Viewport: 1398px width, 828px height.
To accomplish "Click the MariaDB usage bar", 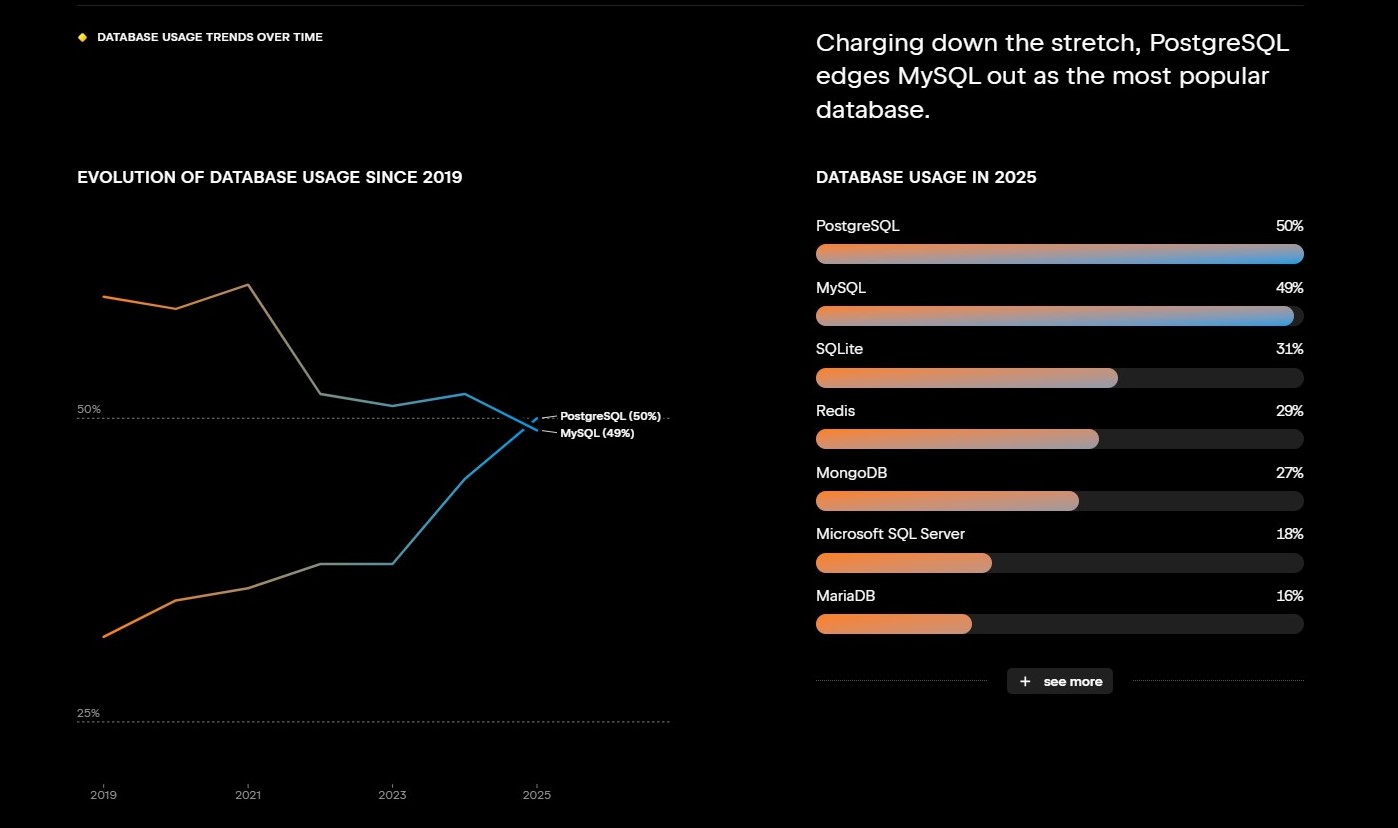I will pos(1059,624).
